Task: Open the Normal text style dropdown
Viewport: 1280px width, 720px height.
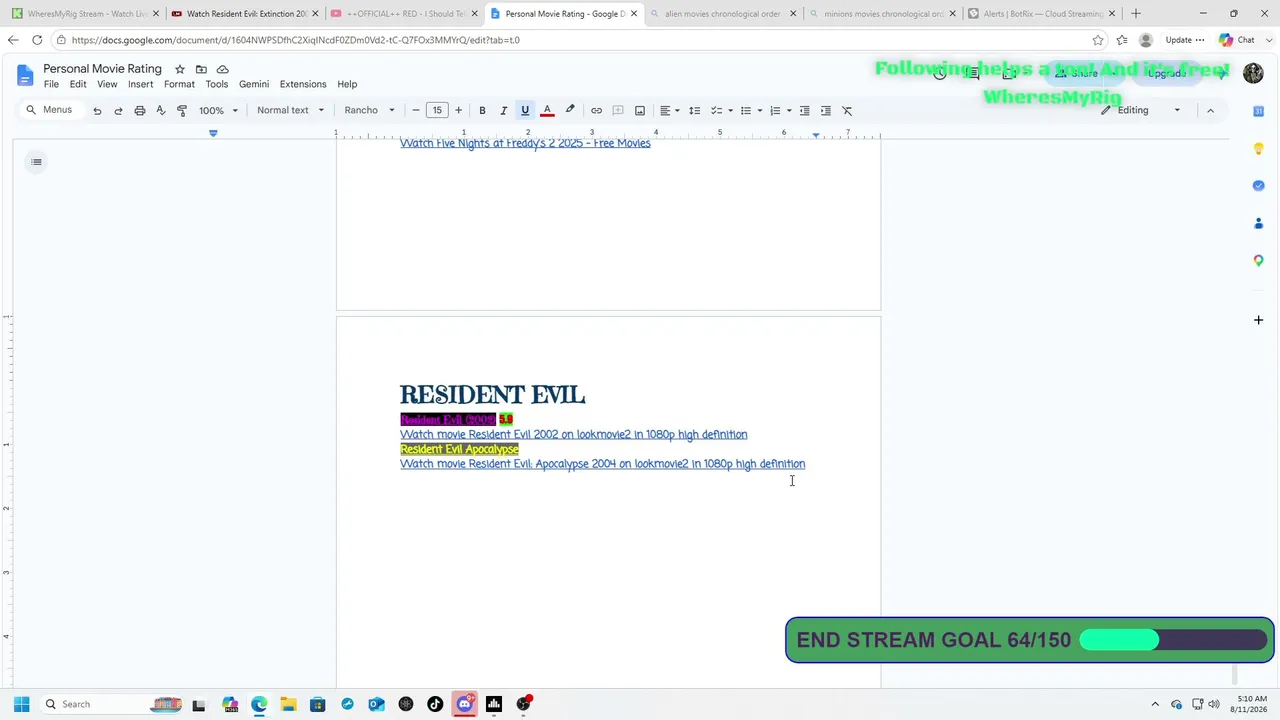Action: click(x=290, y=110)
